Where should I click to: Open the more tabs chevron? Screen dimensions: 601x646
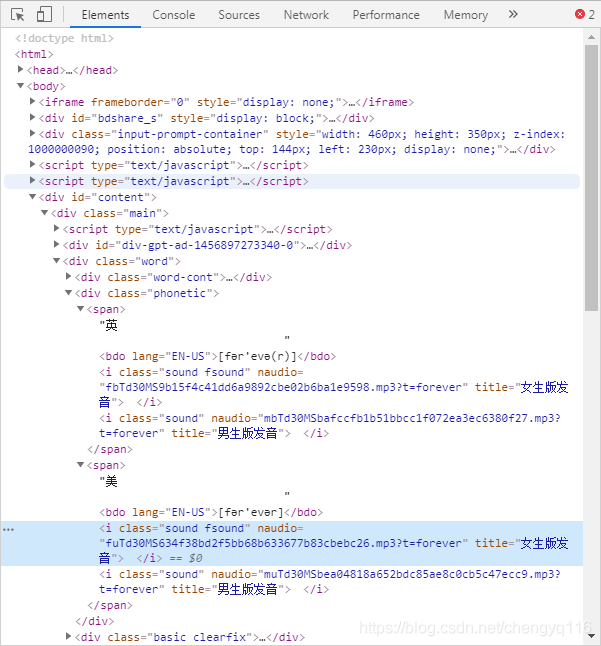click(513, 14)
